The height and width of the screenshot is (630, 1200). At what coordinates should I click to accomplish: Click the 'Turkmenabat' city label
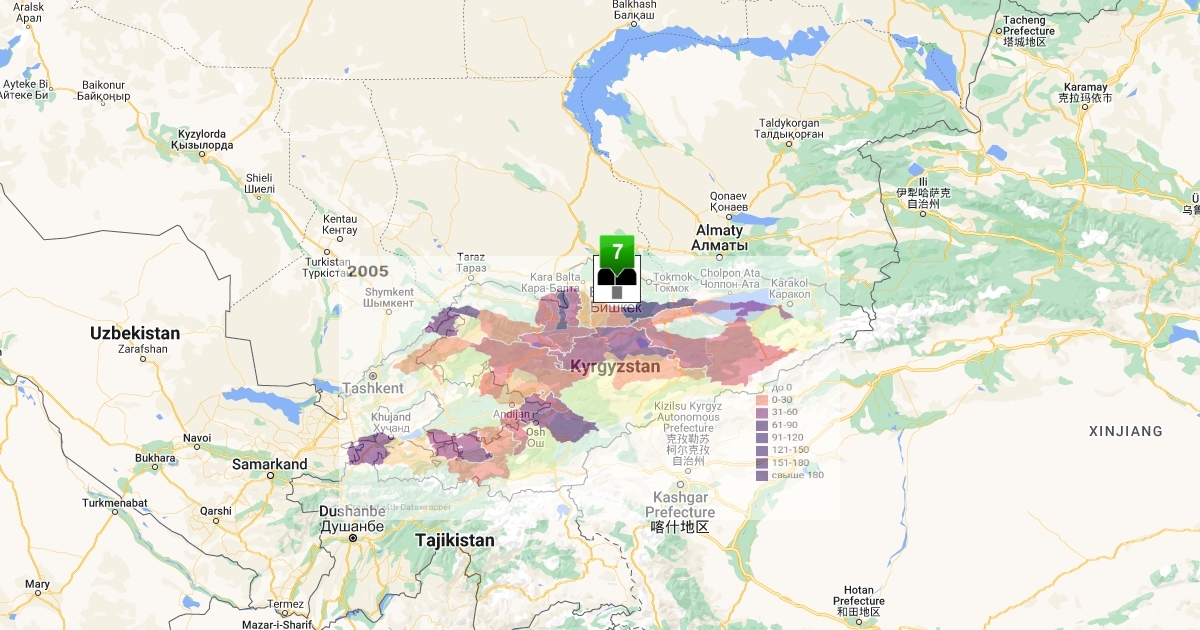coord(115,503)
